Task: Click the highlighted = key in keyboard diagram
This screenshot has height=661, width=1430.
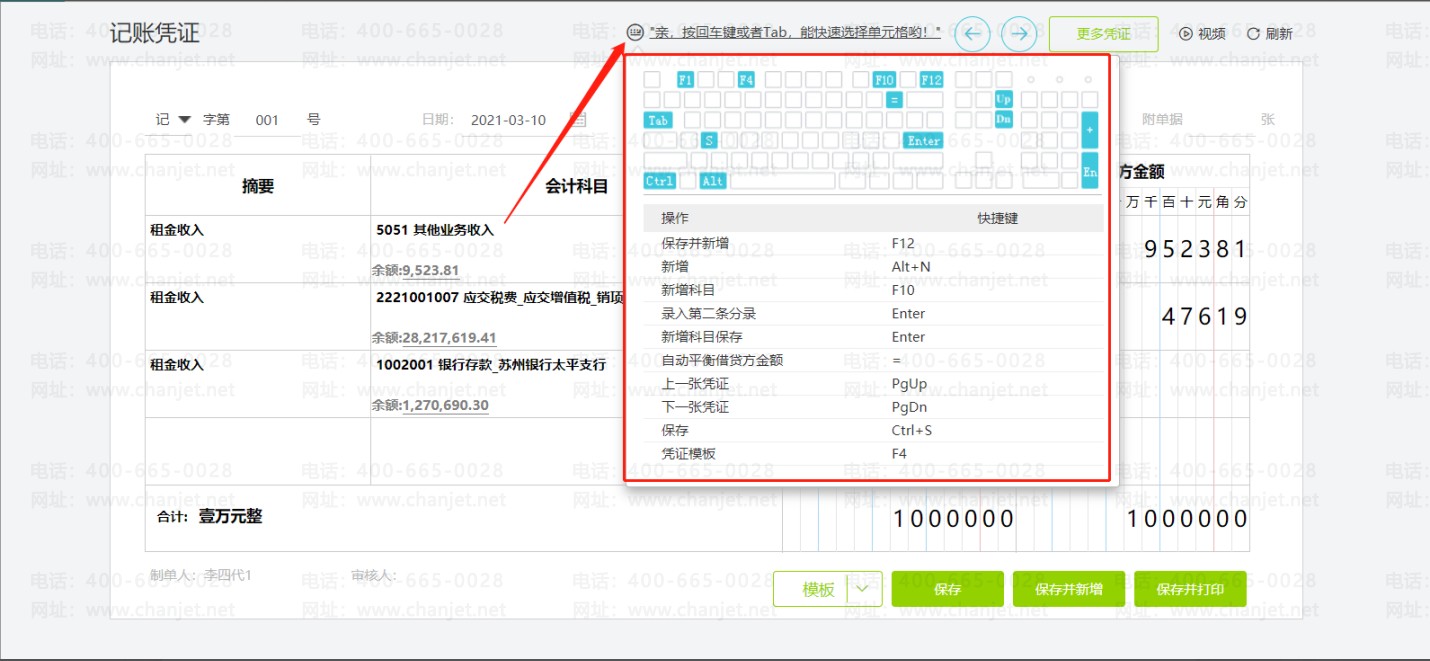Action: tap(894, 100)
